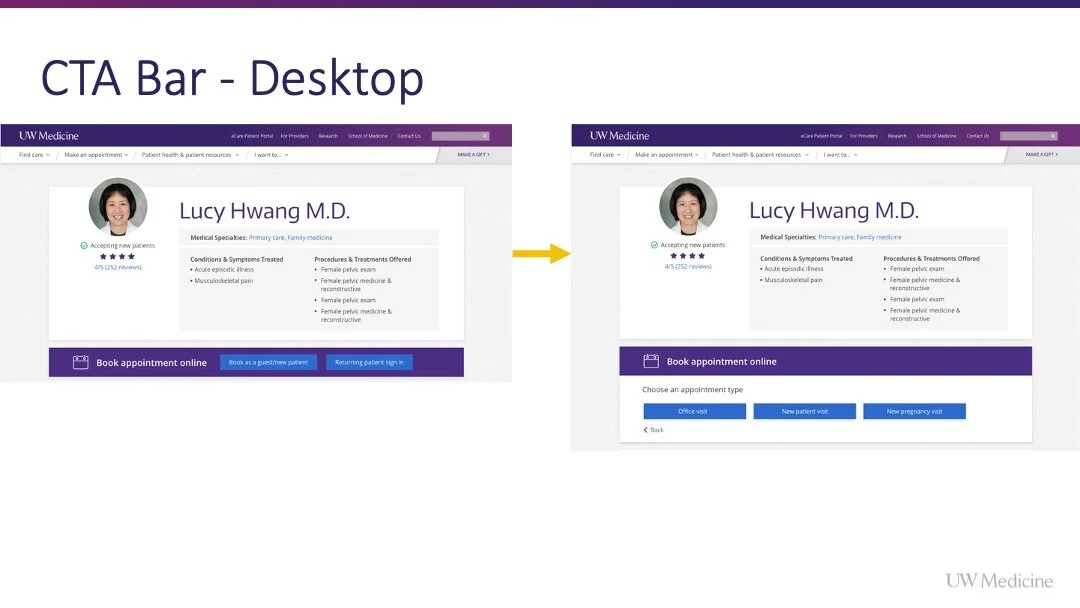Image resolution: width=1080 pixels, height=608 pixels.
Task: Expand Patient health & patient resources in right mockup
Action: pyautogui.click(x=760, y=155)
